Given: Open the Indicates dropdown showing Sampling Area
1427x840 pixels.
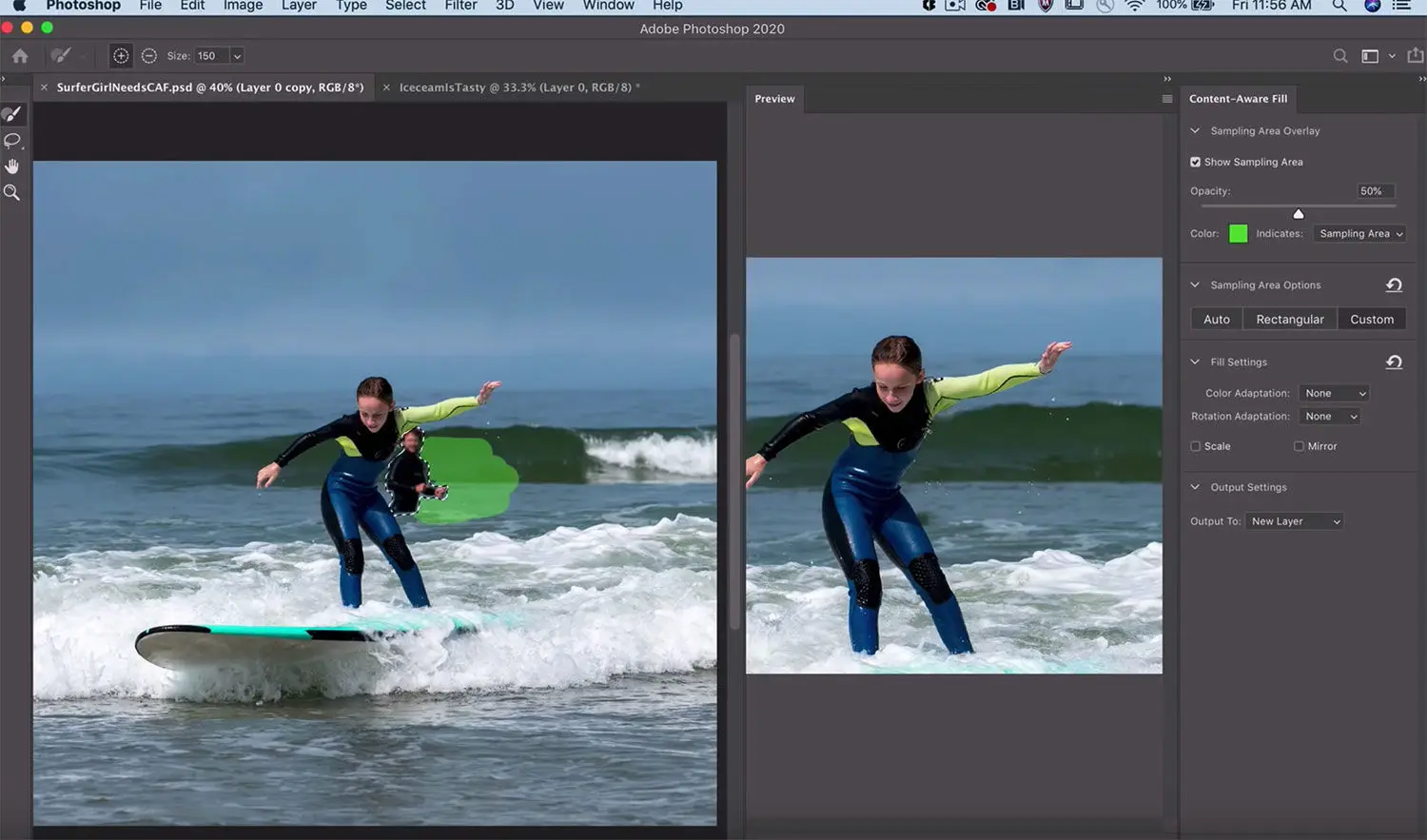Looking at the screenshot, I should point(1359,233).
